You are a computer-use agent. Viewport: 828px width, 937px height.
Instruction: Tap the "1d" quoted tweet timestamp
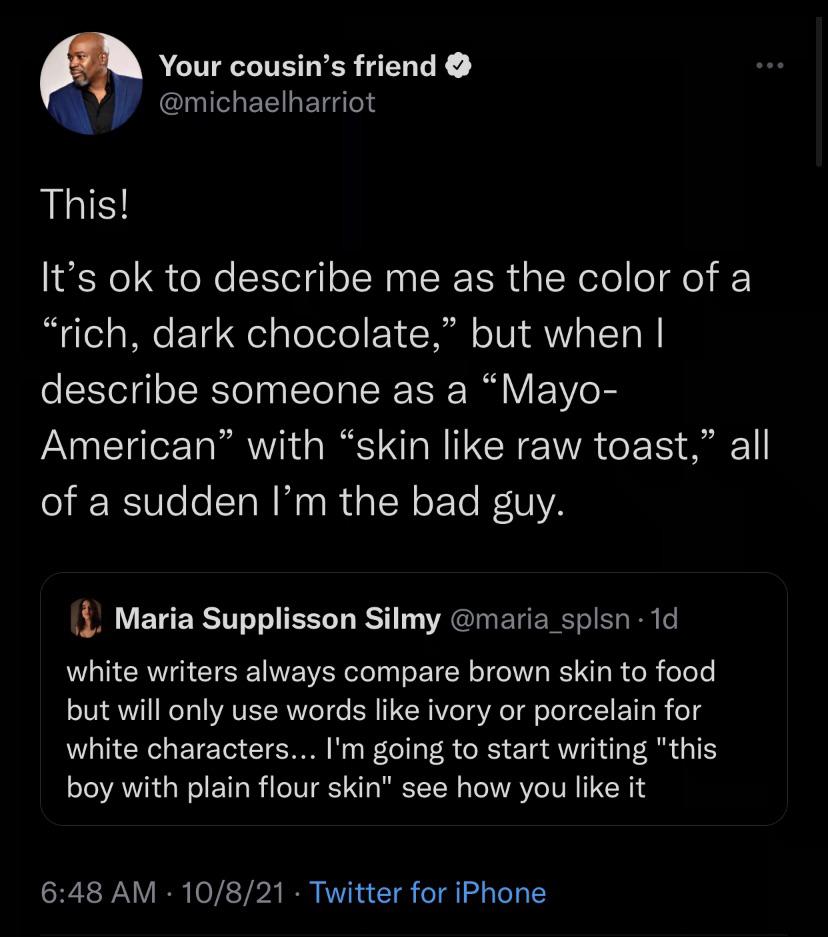pos(664,620)
